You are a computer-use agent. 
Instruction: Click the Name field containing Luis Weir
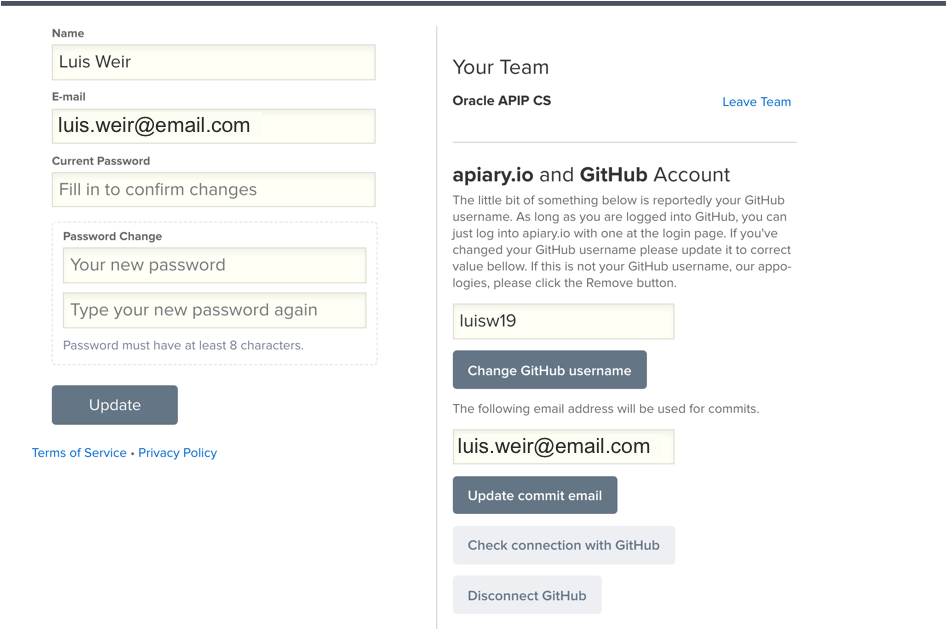[x=214, y=62]
